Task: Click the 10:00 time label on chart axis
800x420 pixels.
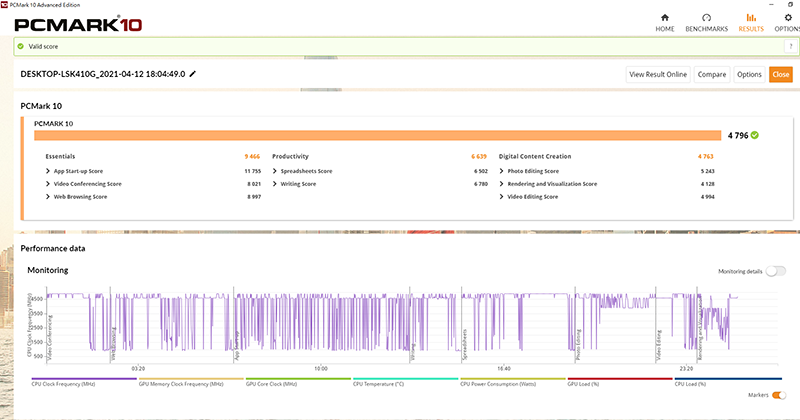Action: tap(320, 368)
